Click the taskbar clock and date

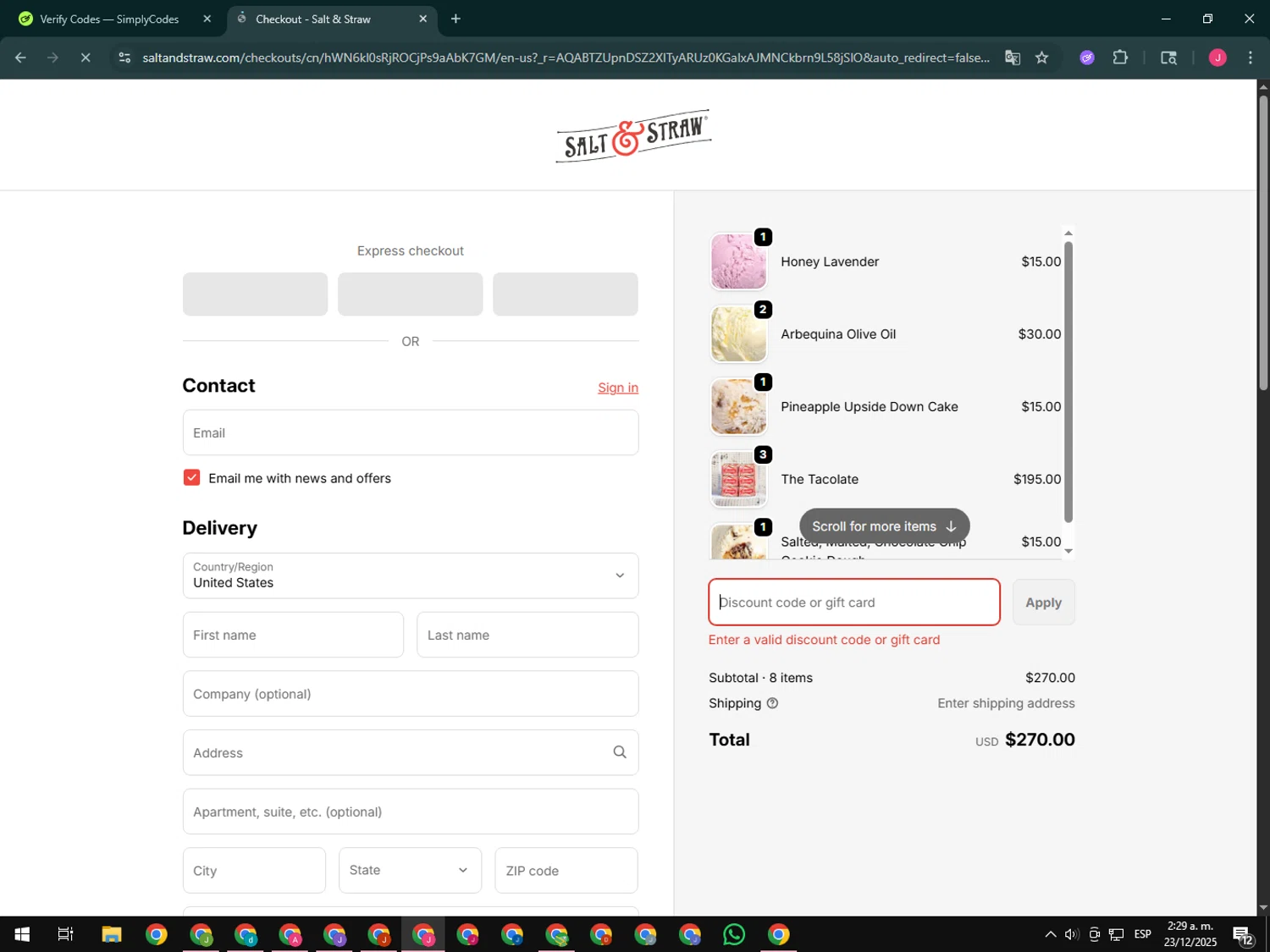tap(1190, 934)
